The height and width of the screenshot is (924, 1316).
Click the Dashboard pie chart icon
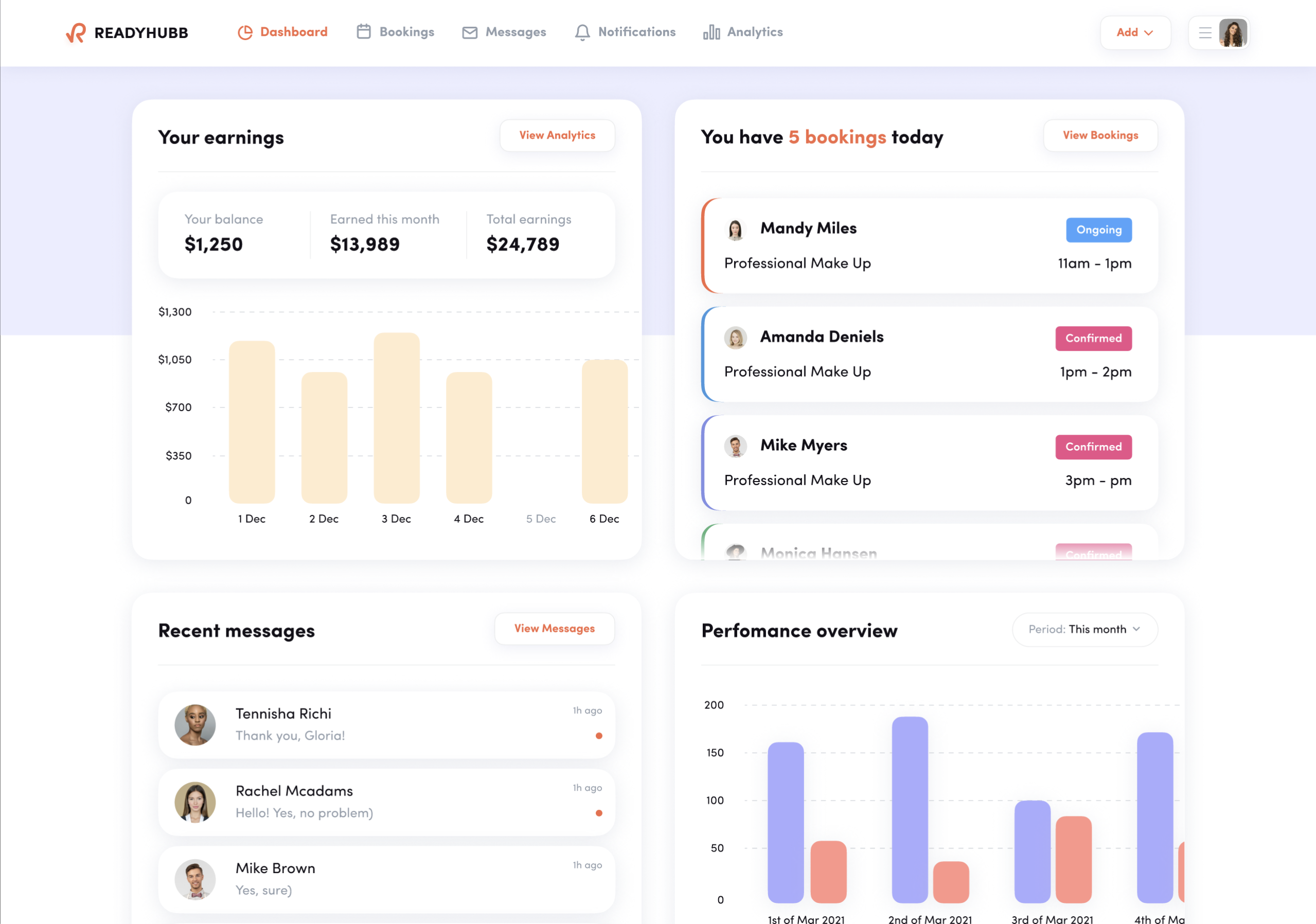(245, 32)
